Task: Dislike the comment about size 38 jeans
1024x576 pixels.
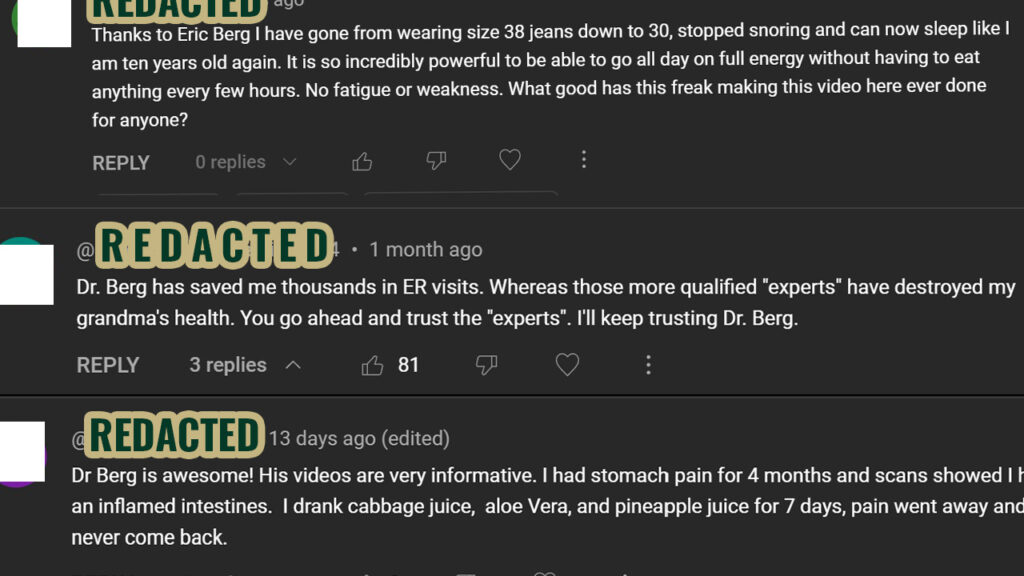Action: [x=436, y=161]
